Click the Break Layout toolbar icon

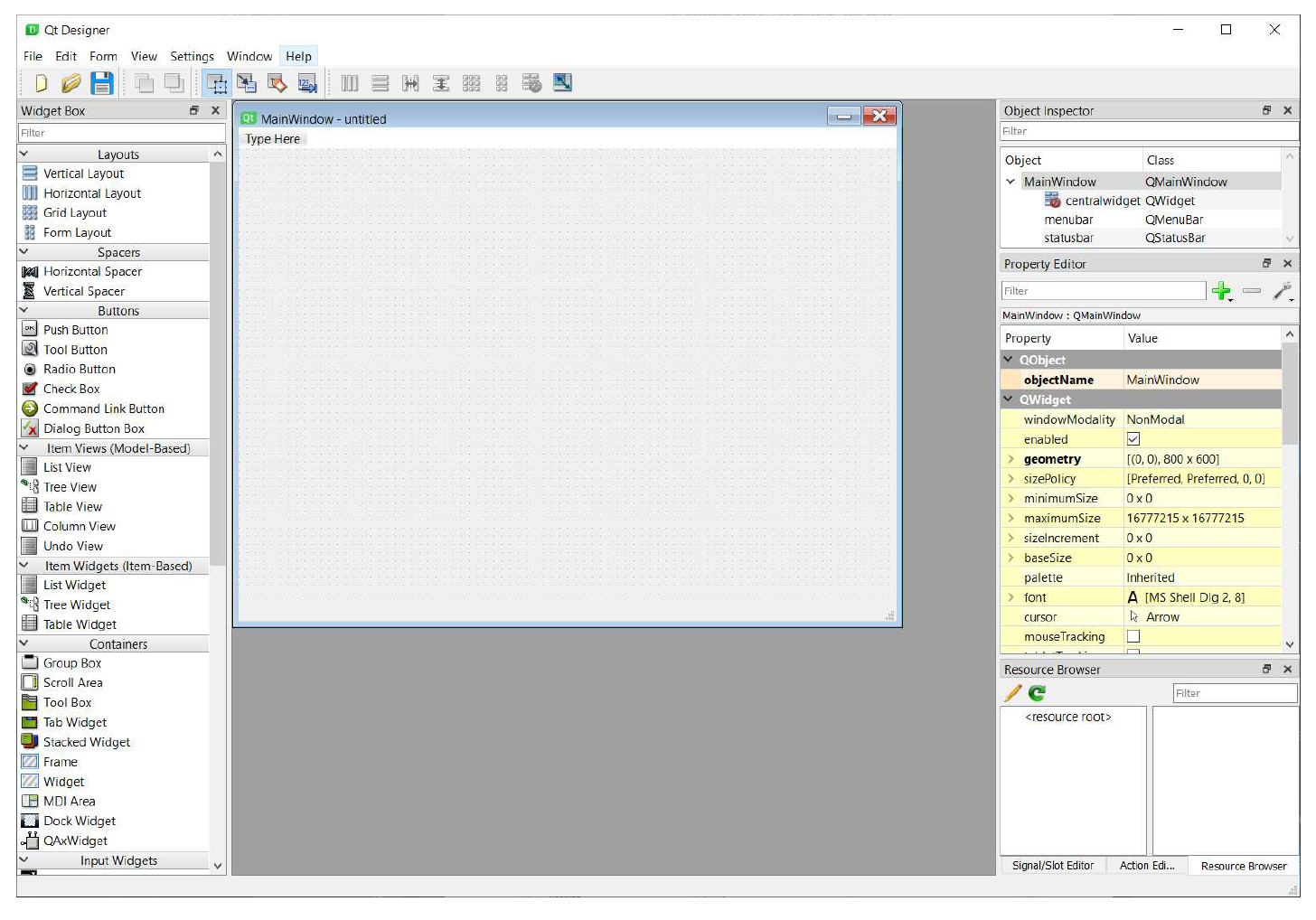531,83
